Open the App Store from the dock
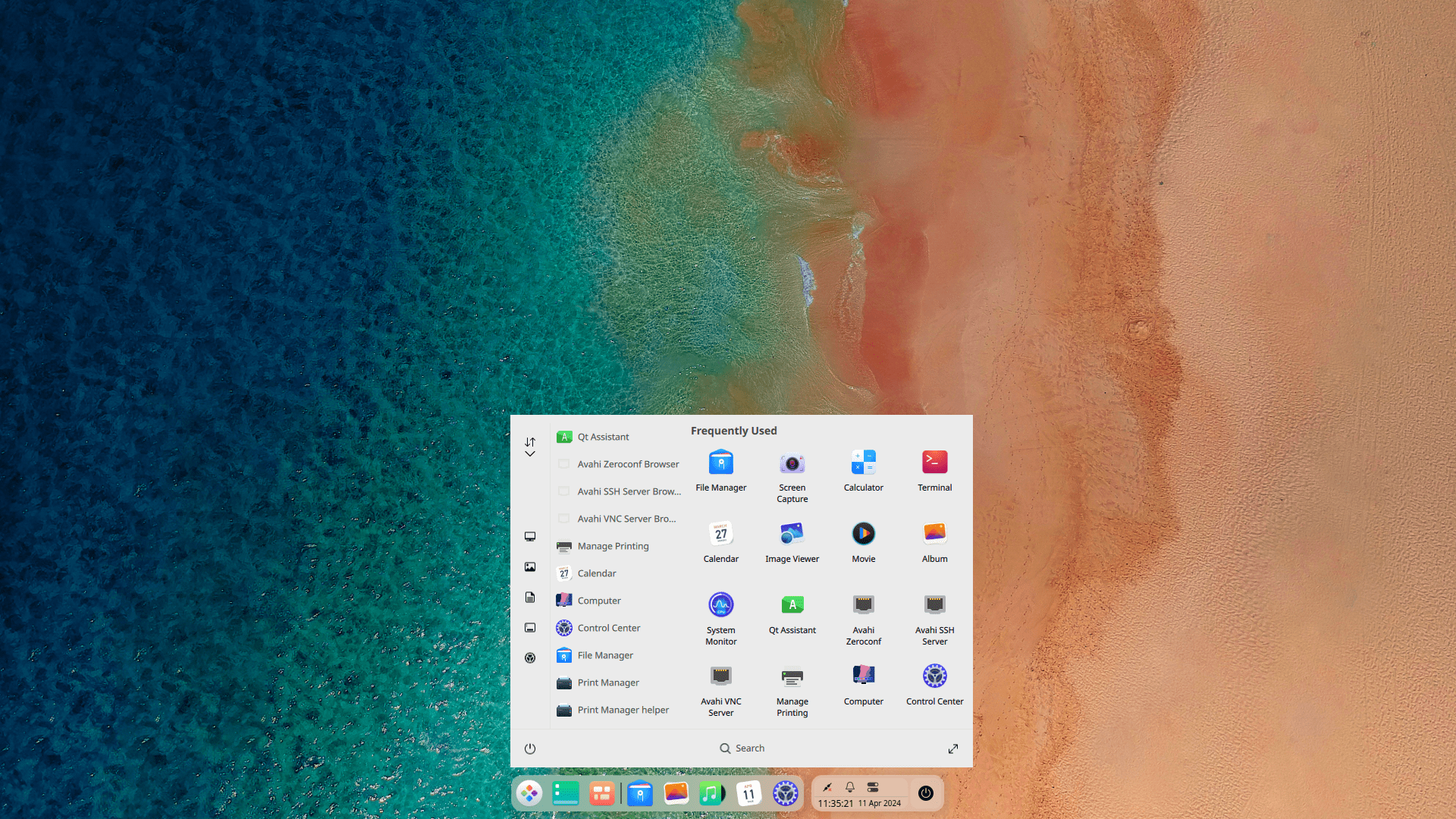 [x=602, y=792]
